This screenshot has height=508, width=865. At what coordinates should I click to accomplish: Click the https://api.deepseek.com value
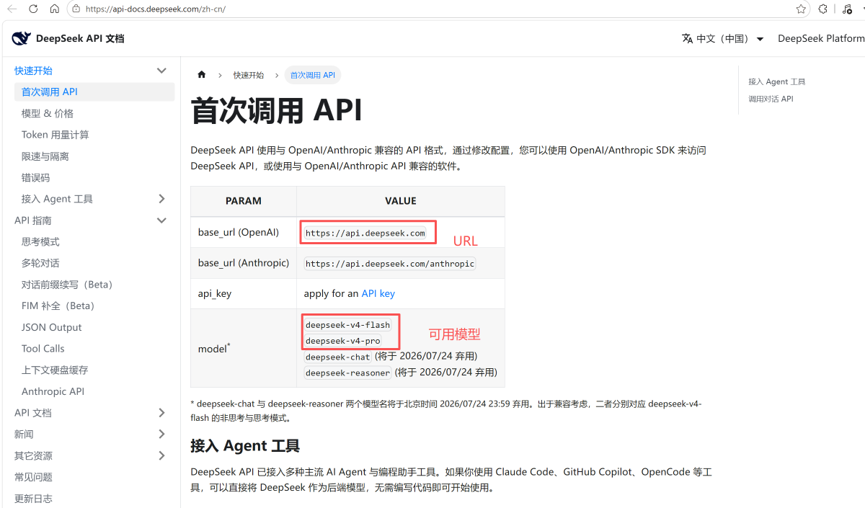coord(365,233)
